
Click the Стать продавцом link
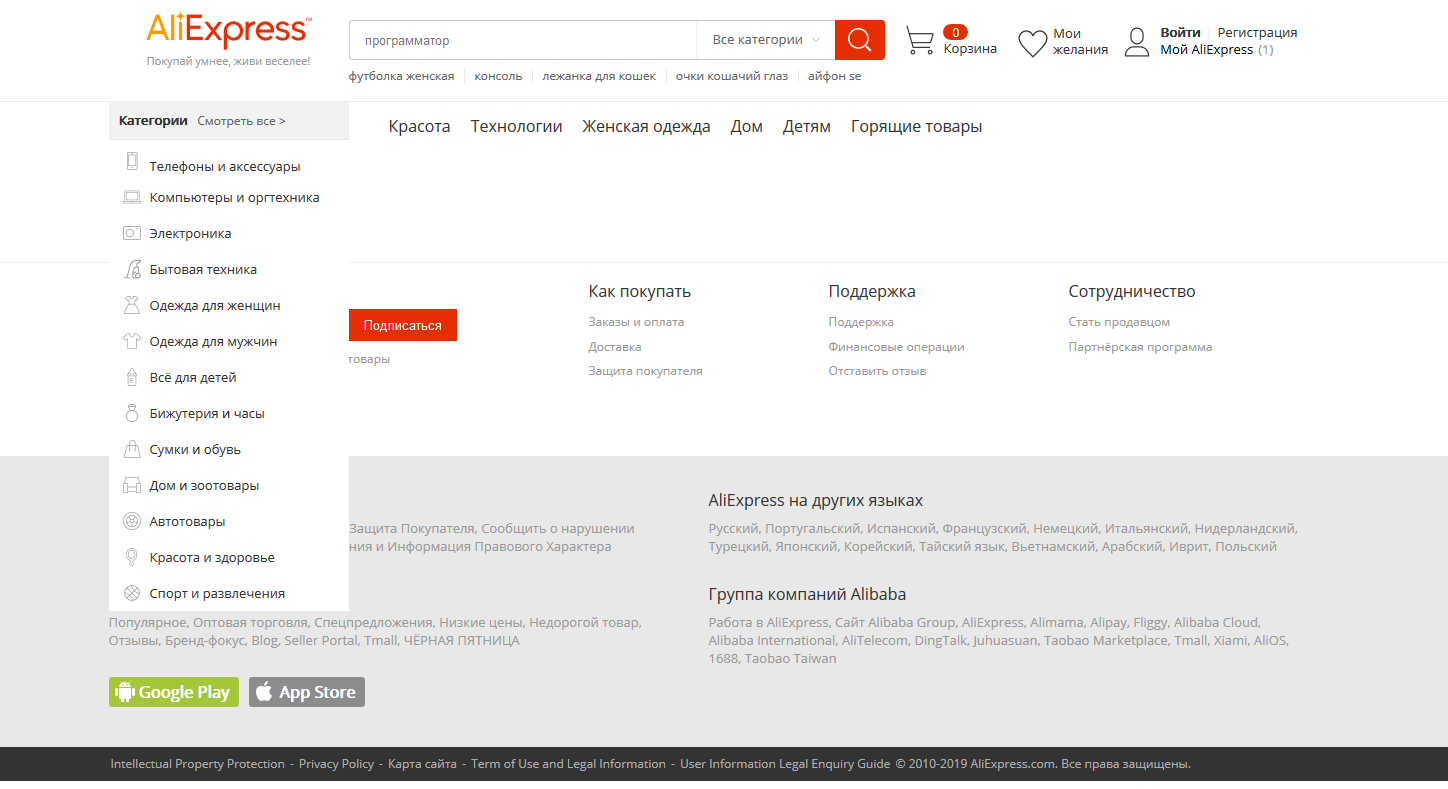[x=1119, y=322]
